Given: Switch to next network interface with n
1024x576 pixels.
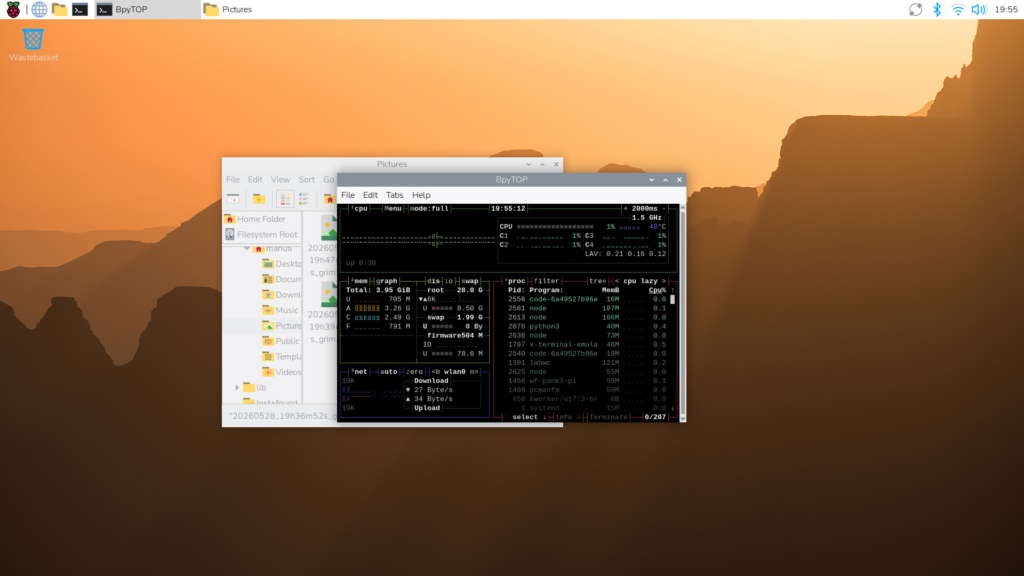Looking at the screenshot, I should pyautogui.click(x=472, y=372).
